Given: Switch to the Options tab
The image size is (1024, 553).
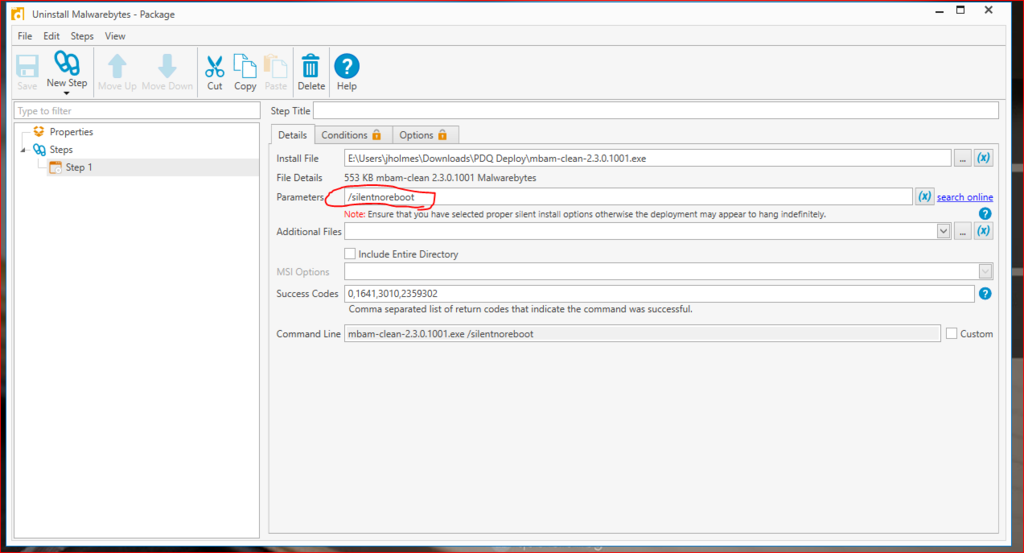Looking at the screenshot, I should [x=424, y=134].
